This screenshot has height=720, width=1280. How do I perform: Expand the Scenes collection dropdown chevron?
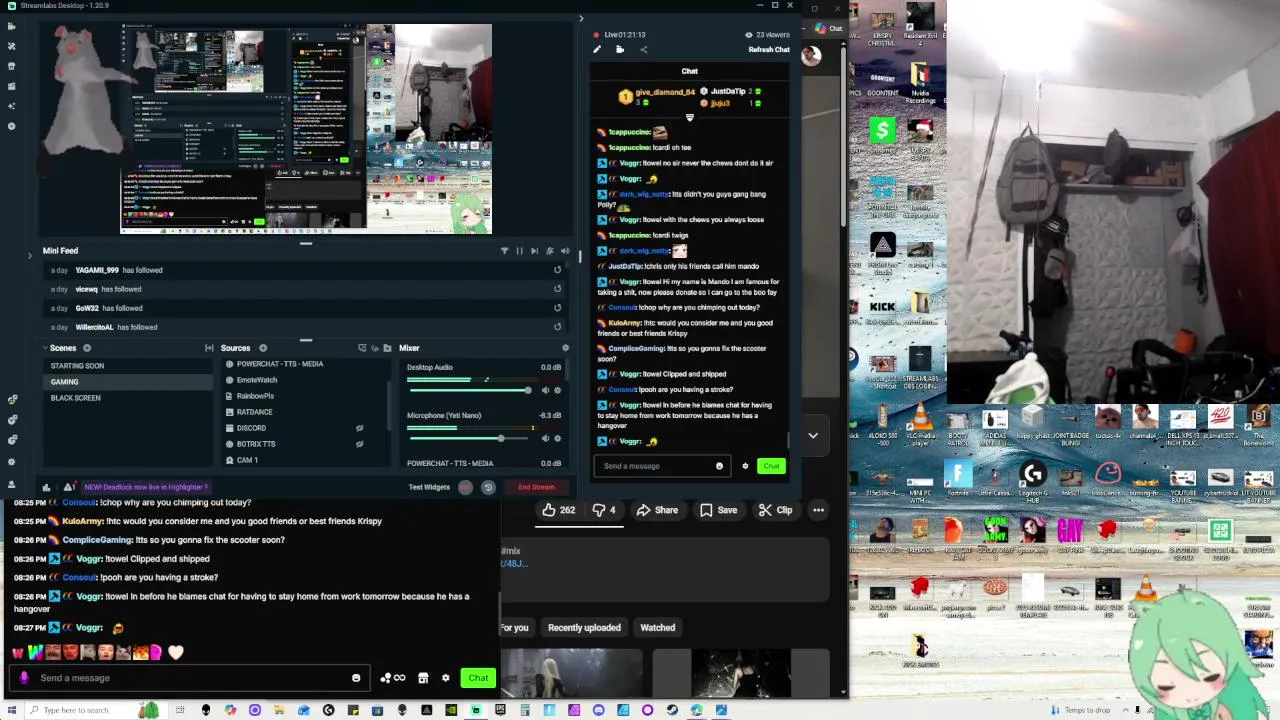45,348
